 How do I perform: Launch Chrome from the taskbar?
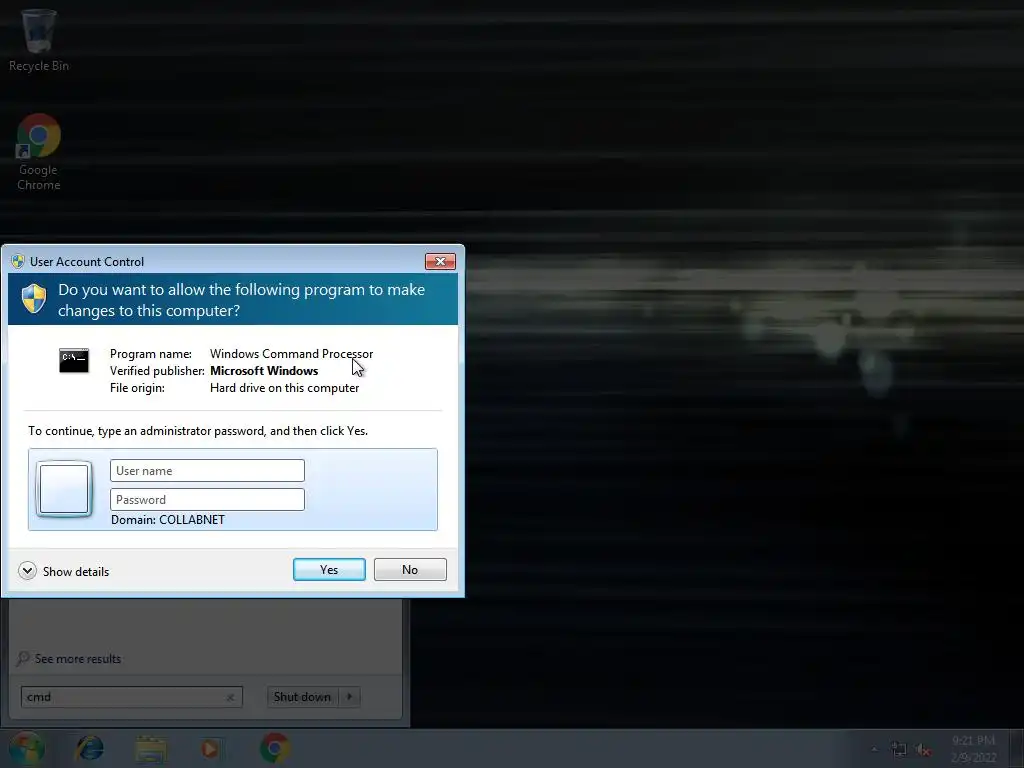275,748
